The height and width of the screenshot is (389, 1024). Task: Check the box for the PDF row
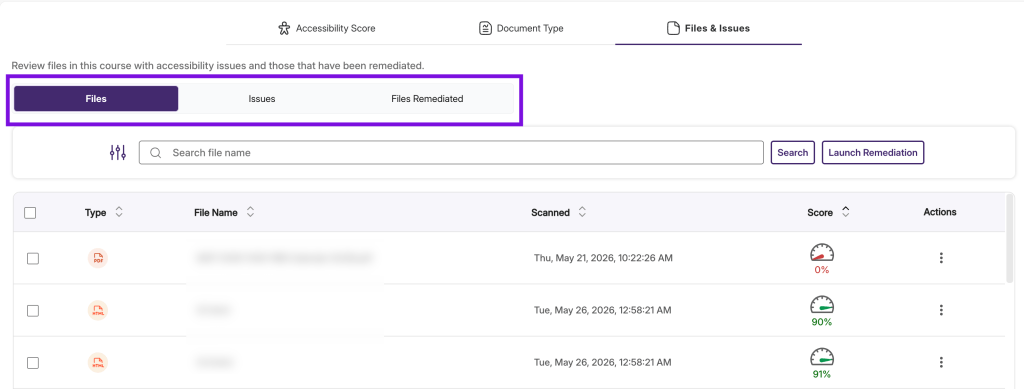click(33, 258)
